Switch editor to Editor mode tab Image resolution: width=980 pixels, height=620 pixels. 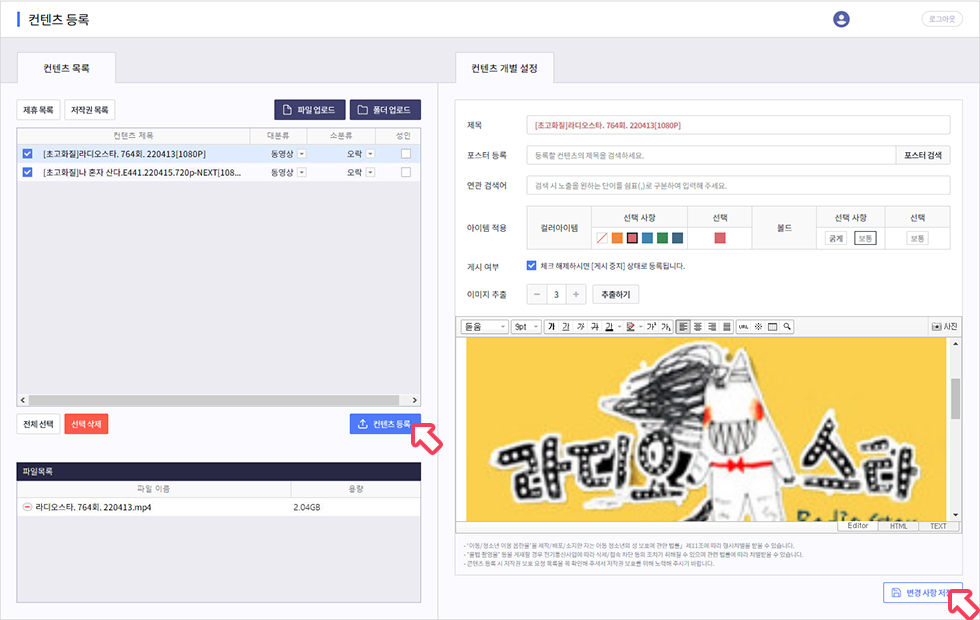858,526
